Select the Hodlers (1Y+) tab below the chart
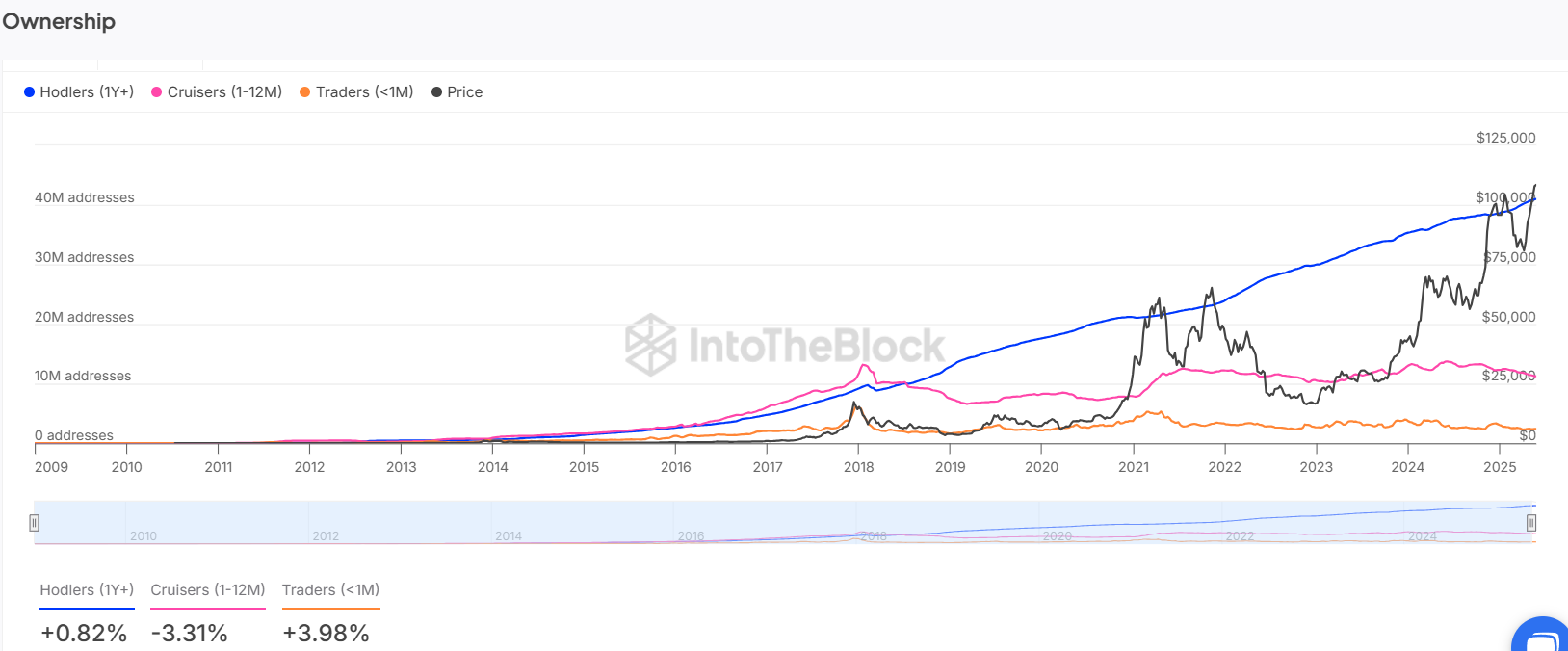 pyautogui.click(x=87, y=590)
